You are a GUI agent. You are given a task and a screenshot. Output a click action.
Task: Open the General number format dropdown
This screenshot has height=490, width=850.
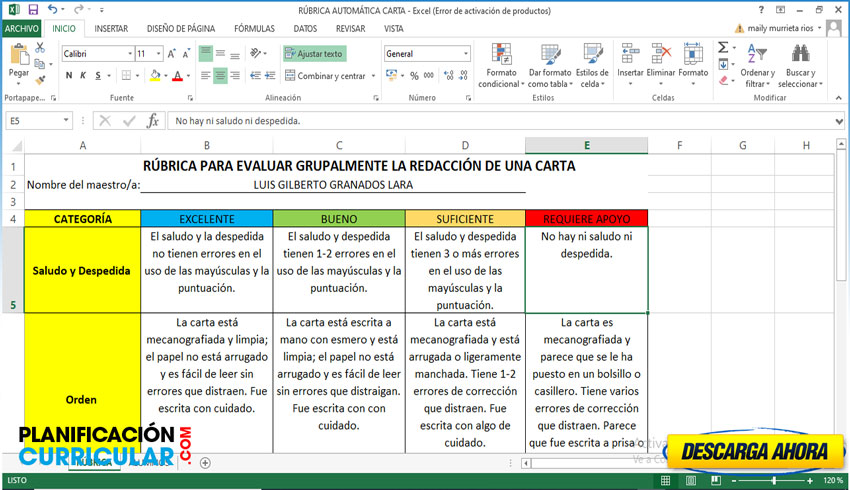pos(466,54)
